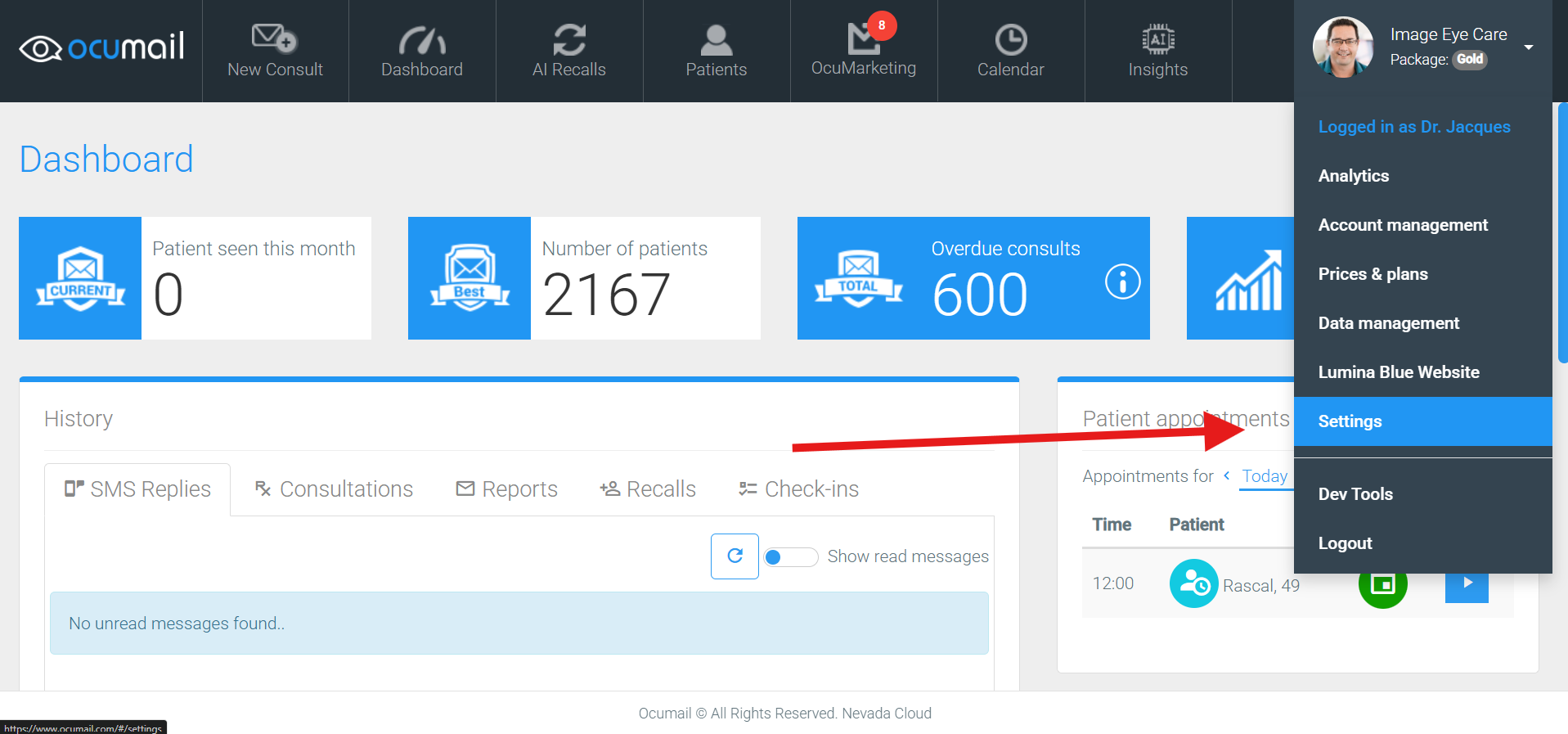Click the page vertical scrollbar
Viewport: 1568px width, 734px height.
[x=1563, y=233]
